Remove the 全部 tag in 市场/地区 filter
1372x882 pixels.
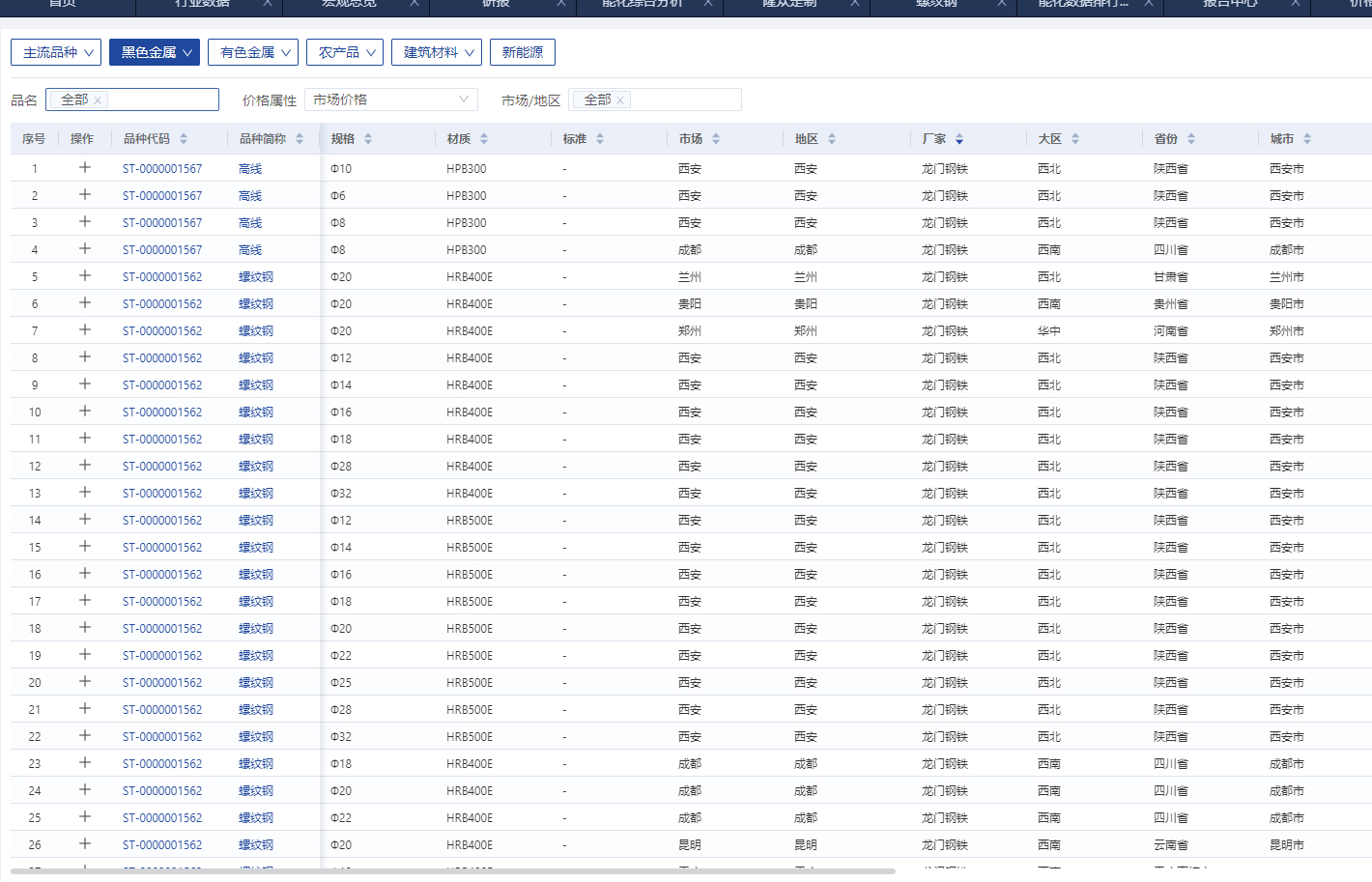click(x=620, y=100)
